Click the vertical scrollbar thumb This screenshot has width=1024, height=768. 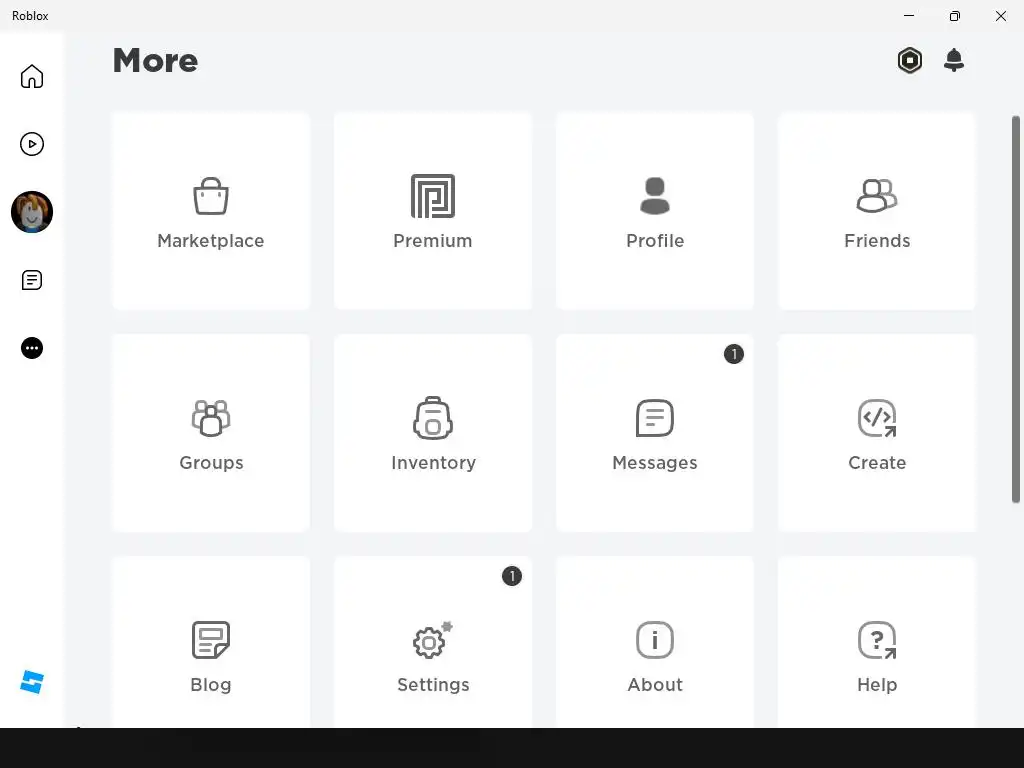click(x=1016, y=310)
